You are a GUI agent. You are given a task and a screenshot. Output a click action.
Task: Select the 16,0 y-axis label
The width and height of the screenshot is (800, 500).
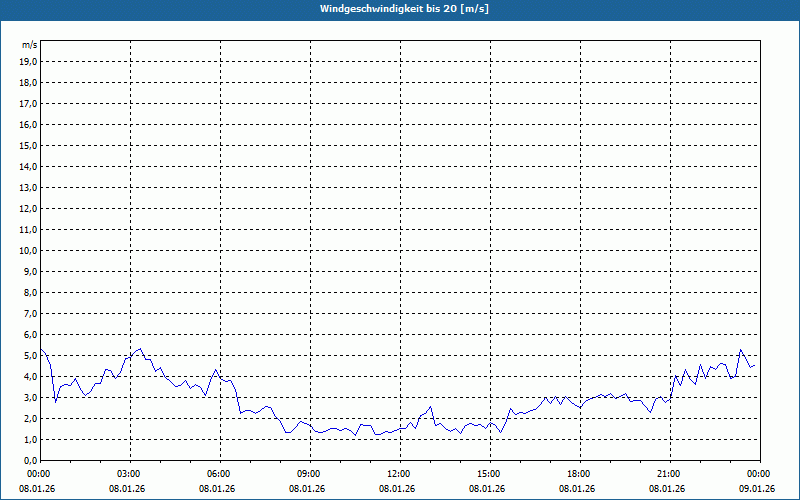coord(28,124)
